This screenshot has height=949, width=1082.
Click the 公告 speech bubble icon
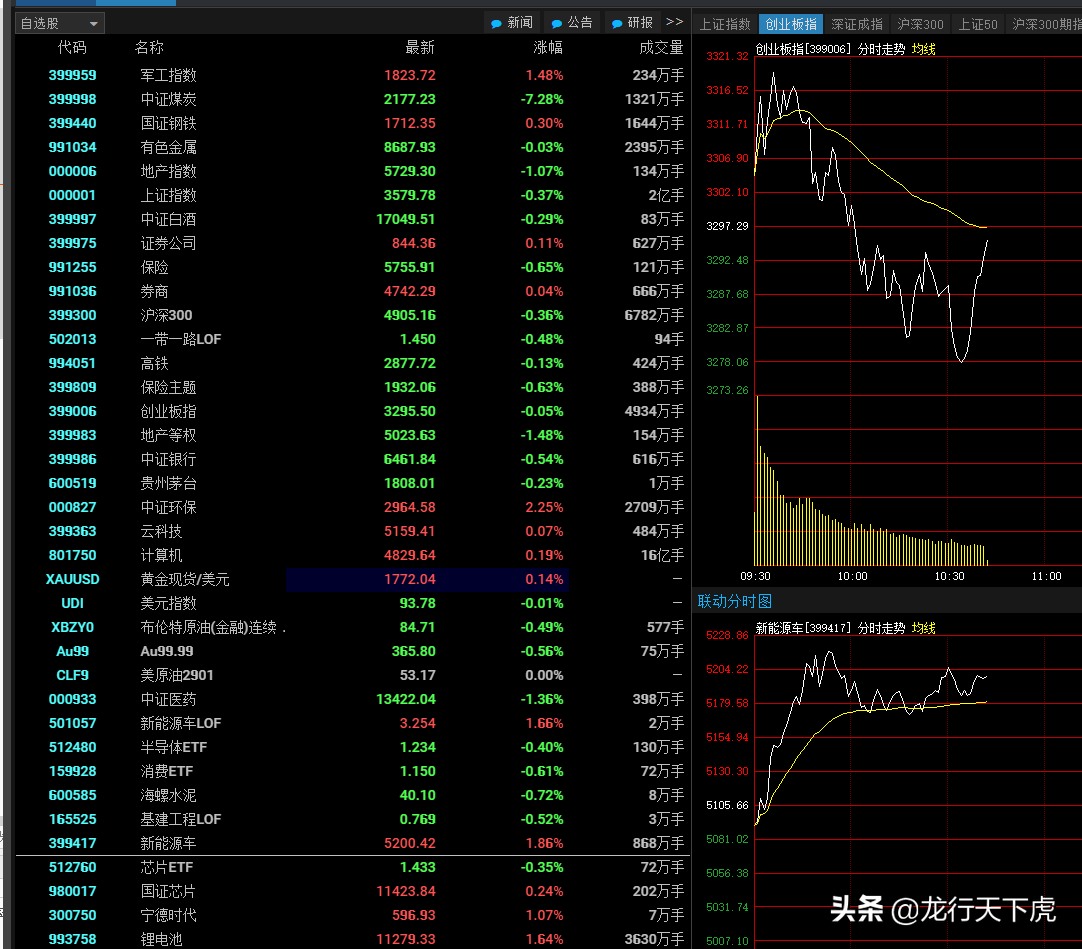[557, 23]
